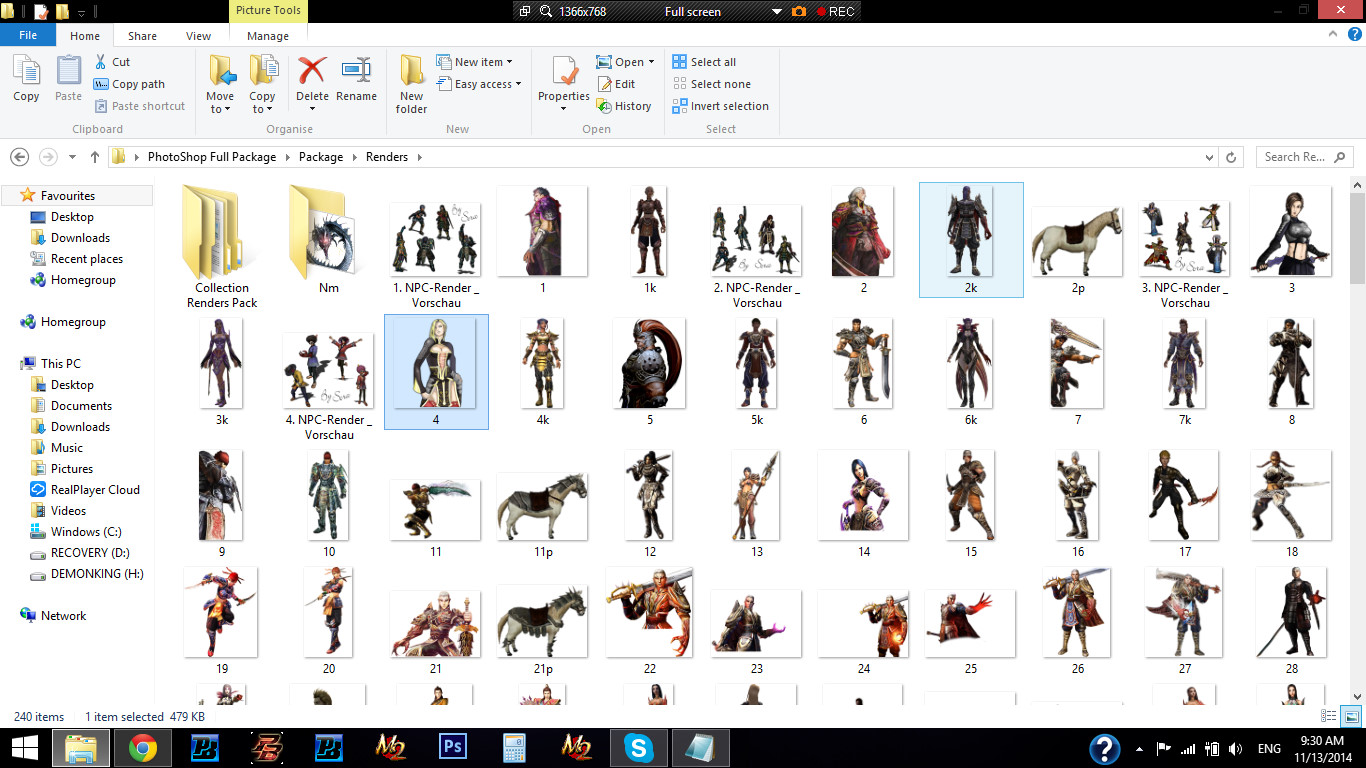Start recording with the REC button
This screenshot has height=768, width=1366.
835,12
